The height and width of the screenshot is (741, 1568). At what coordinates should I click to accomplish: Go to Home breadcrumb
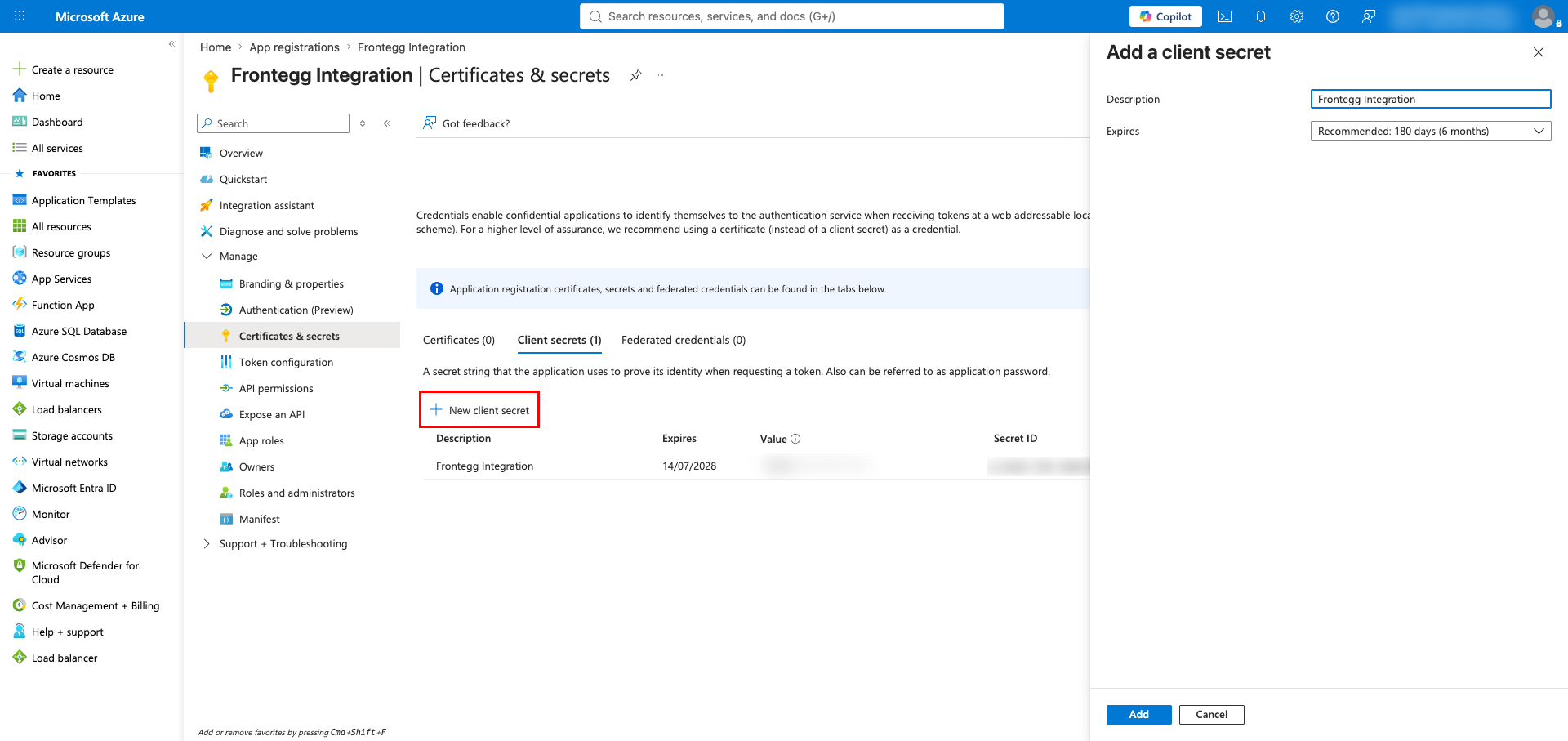point(216,47)
